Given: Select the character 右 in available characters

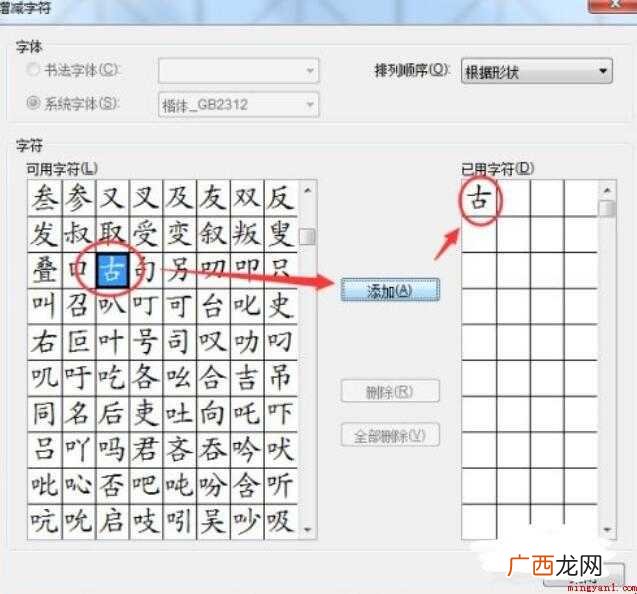Looking at the screenshot, I should 45,342.
